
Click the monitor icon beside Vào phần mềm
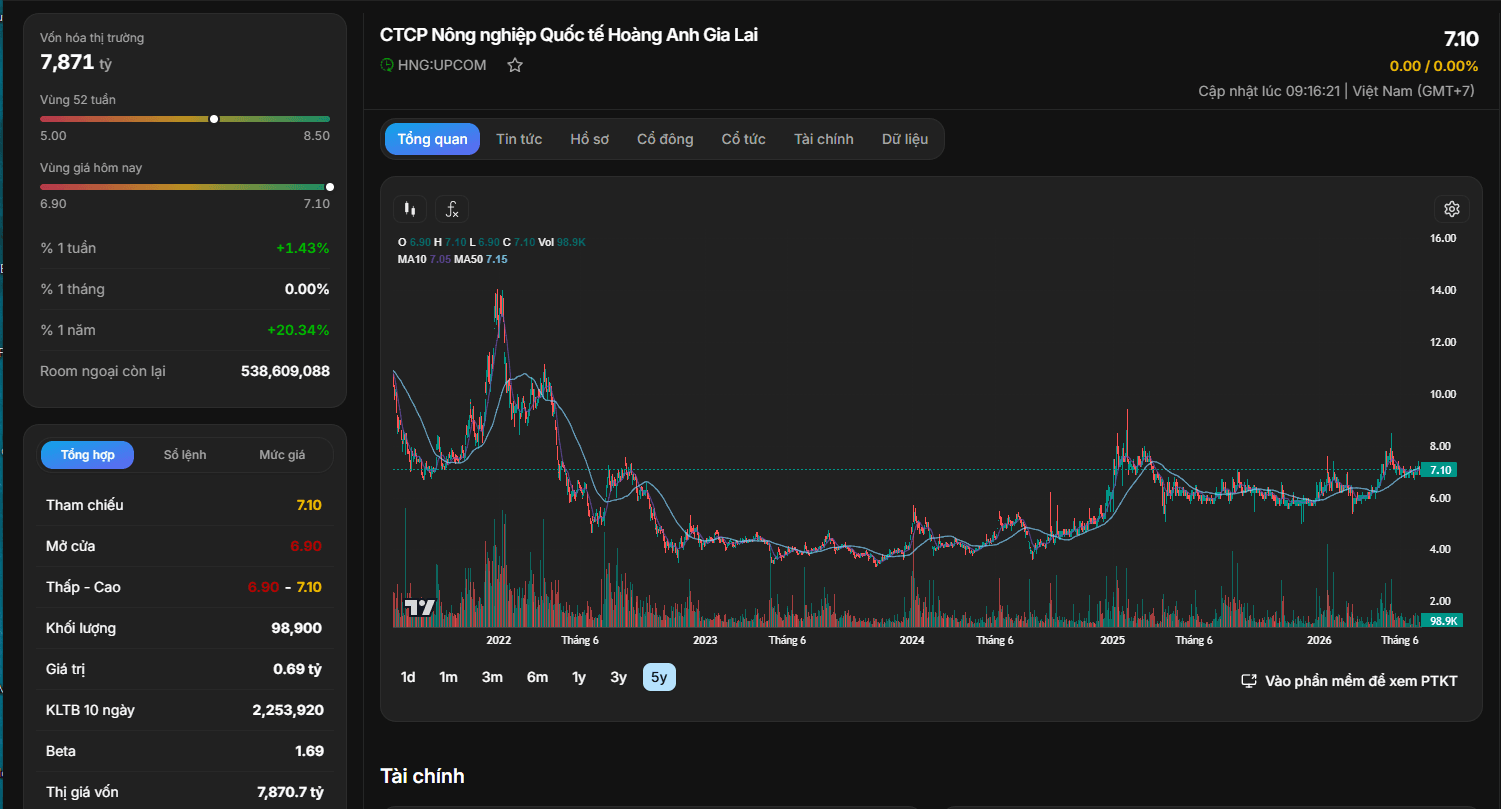click(x=1249, y=681)
